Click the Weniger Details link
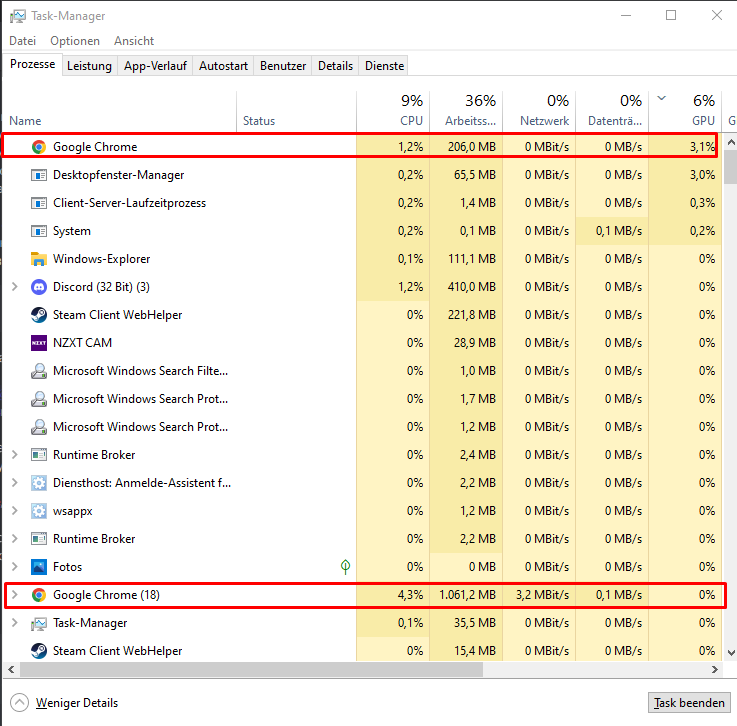The image size is (737, 726). coord(77,703)
